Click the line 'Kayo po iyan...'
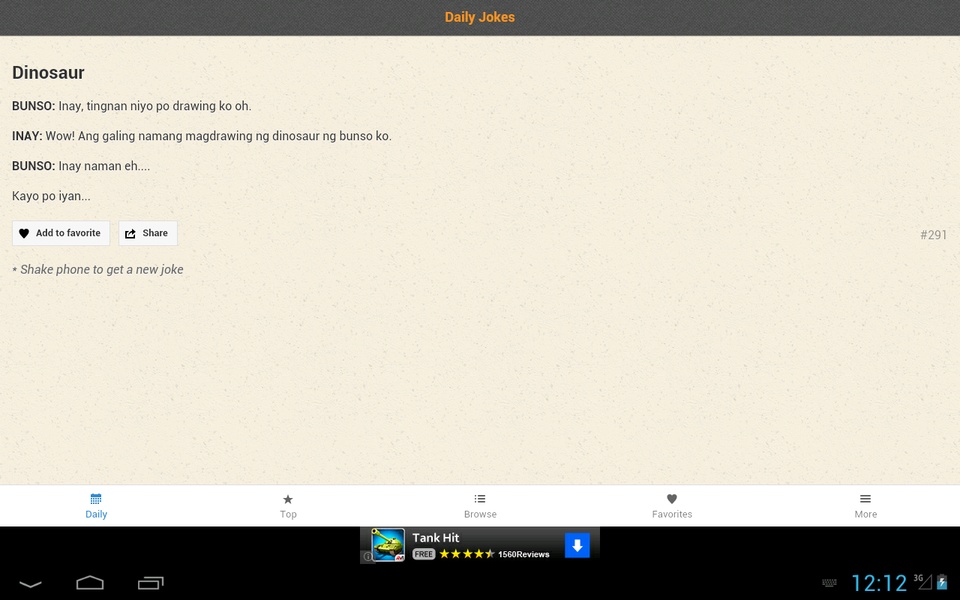This screenshot has height=600, width=960. click(x=51, y=197)
